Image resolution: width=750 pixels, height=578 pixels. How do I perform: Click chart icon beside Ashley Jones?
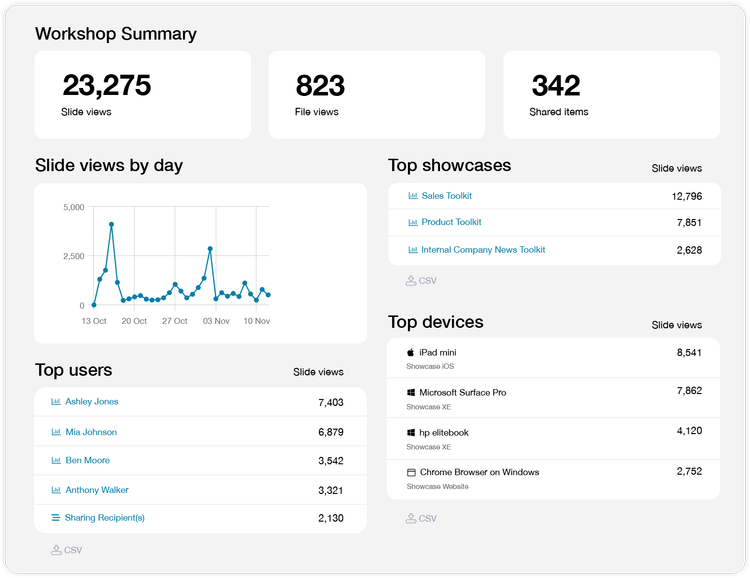click(56, 402)
